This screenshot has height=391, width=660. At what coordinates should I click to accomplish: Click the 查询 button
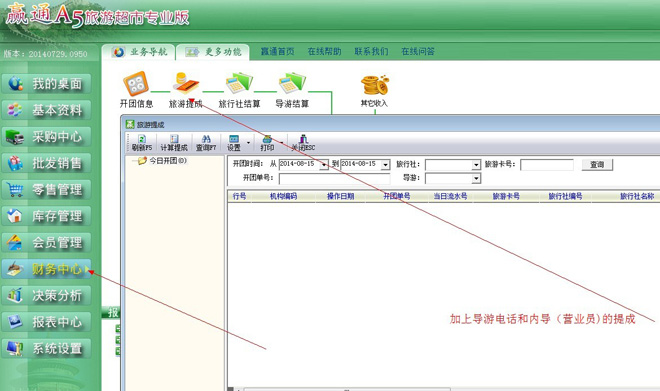[x=597, y=165]
